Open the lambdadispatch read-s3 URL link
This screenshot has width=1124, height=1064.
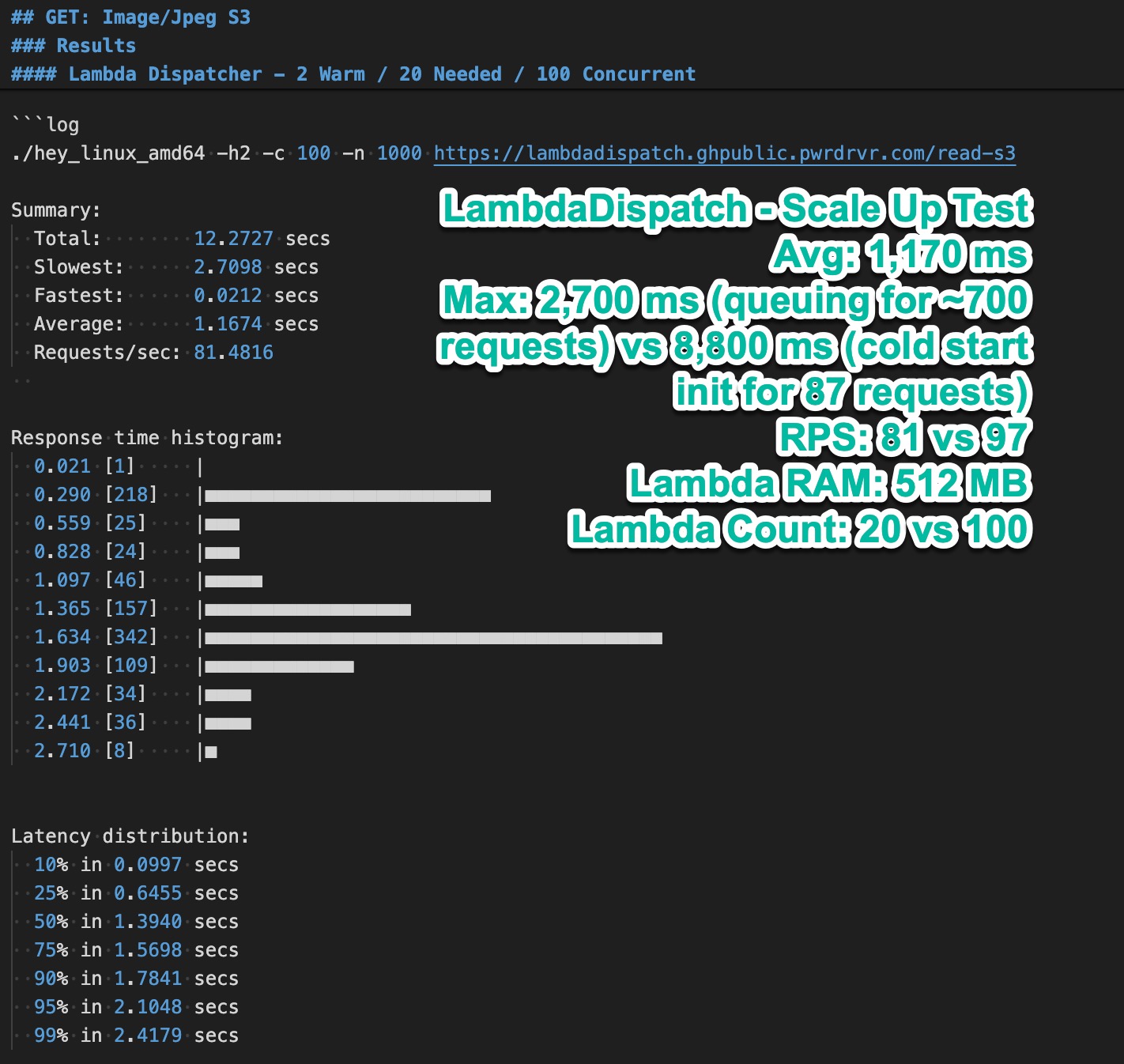point(724,153)
